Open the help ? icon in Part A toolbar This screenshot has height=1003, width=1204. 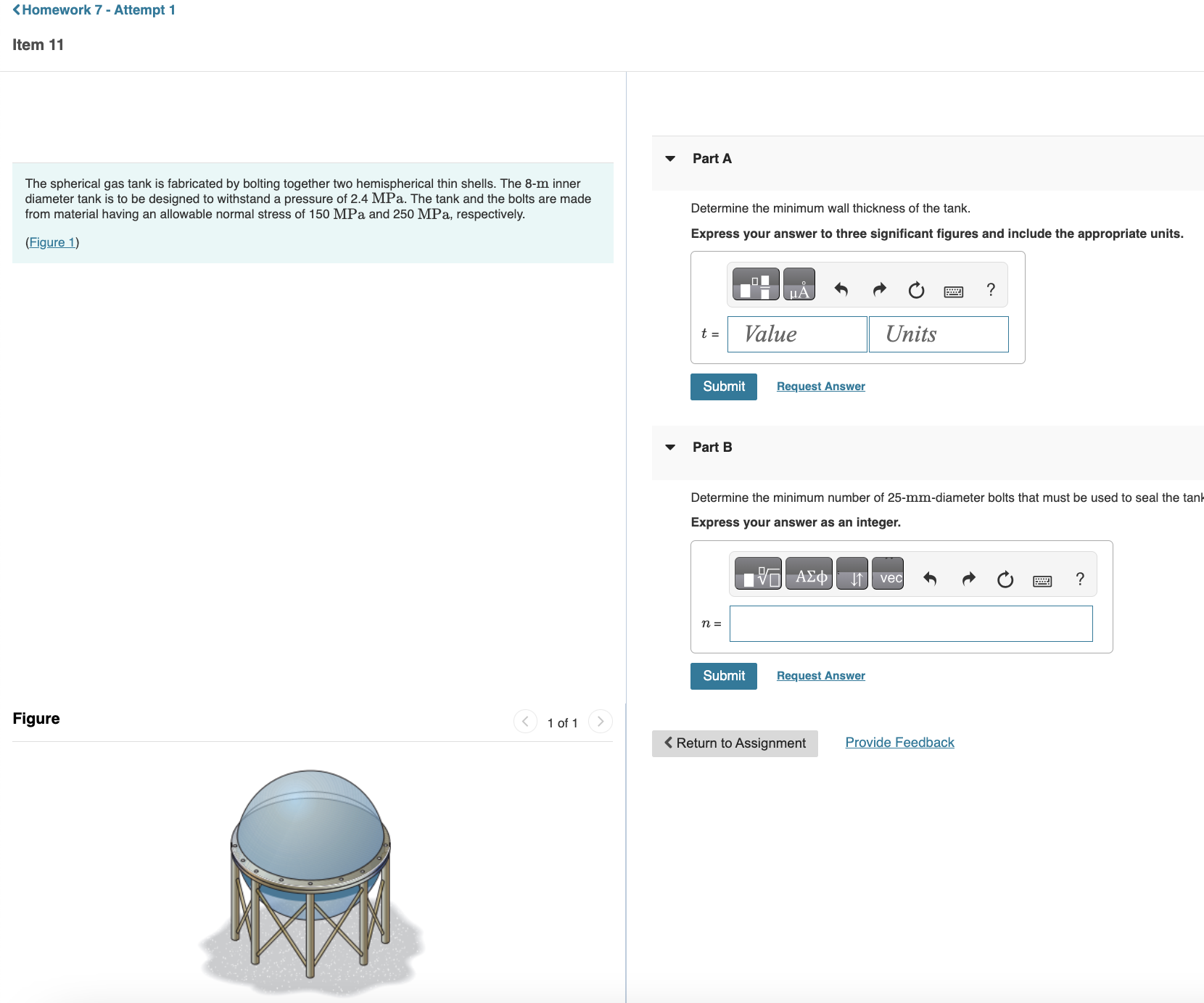pyautogui.click(x=990, y=289)
